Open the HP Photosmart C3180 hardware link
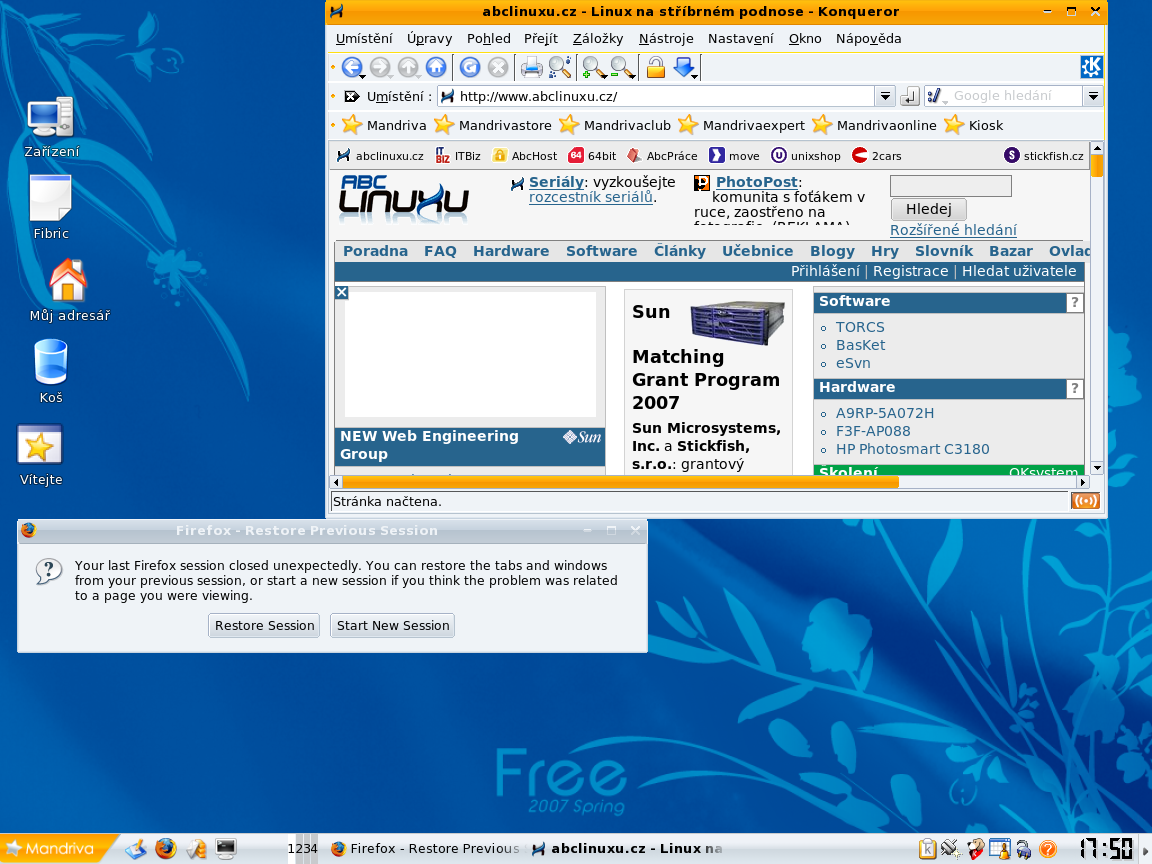 pos(912,449)
